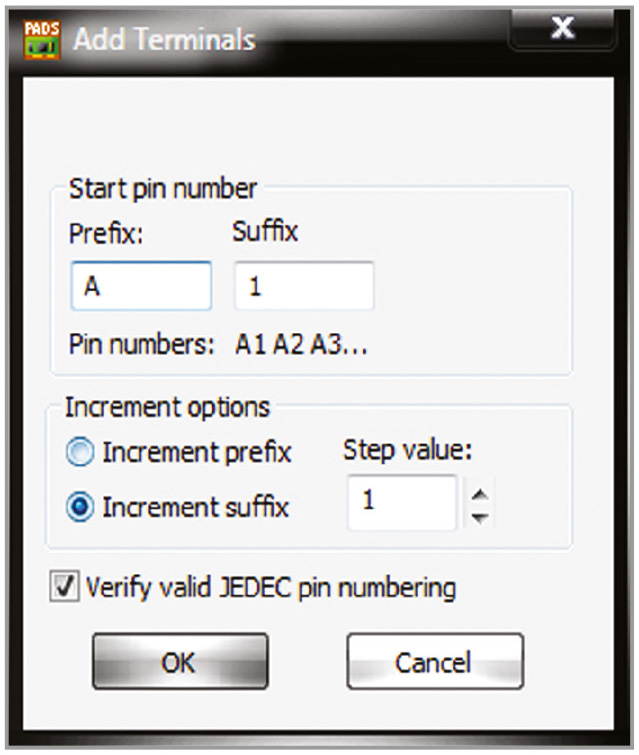
Task: Click the Suffix input field containing 1
Action: click(304, 287)
